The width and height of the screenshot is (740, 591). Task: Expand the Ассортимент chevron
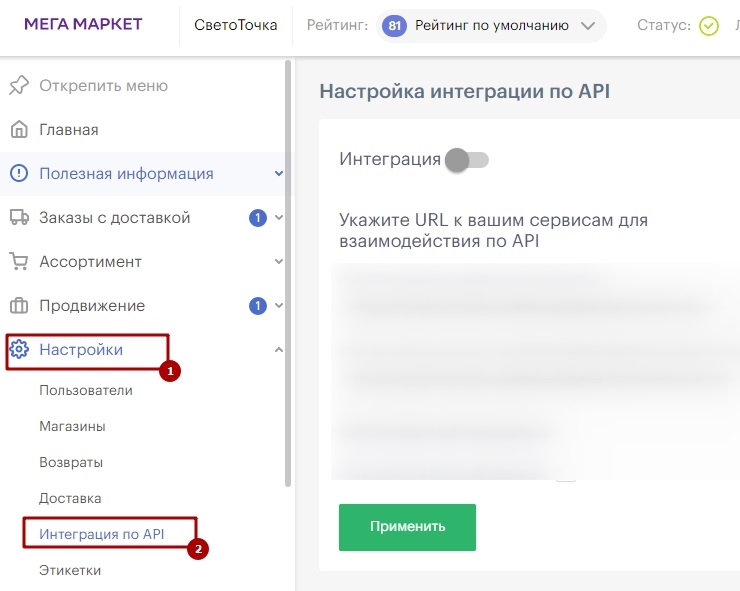279,261
